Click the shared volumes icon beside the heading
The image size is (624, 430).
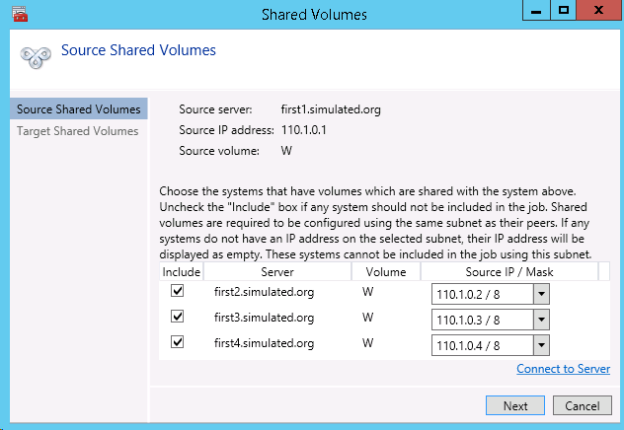[x=35, y=54]
